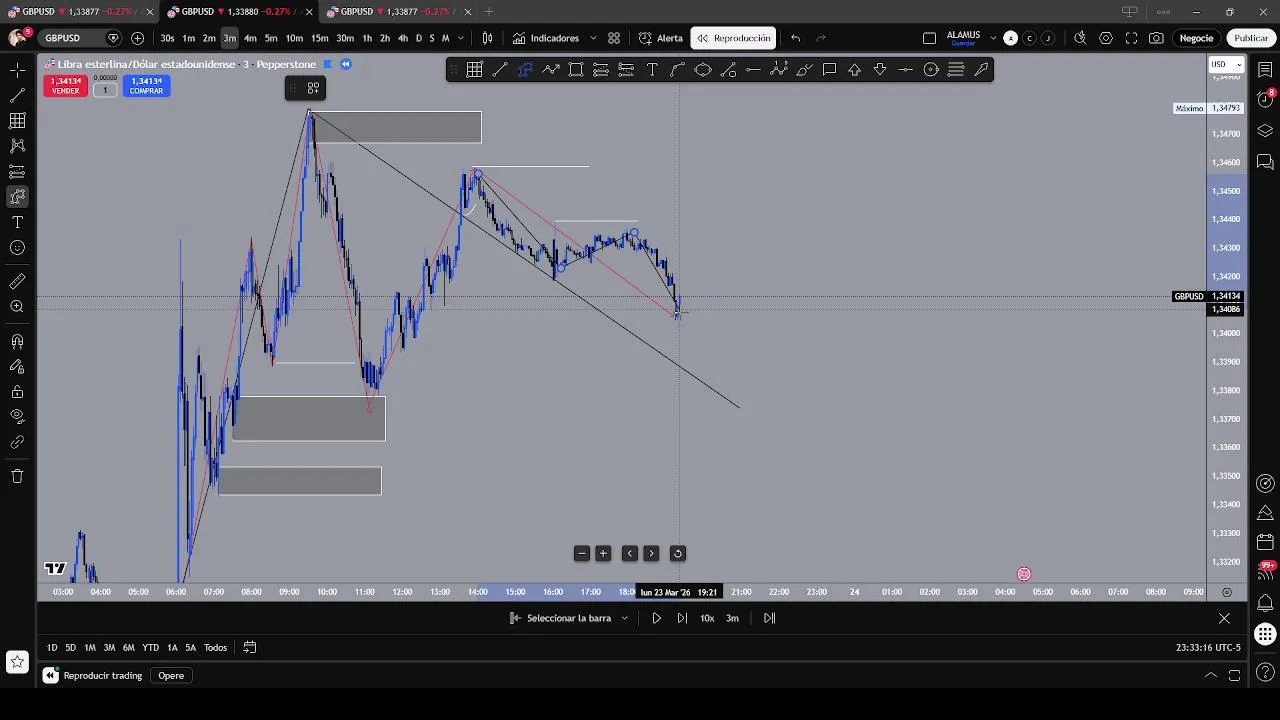Toggle the Reproducción bar replay mode
This screenshot has width=1280, height=720.
(x=734, y=38)
